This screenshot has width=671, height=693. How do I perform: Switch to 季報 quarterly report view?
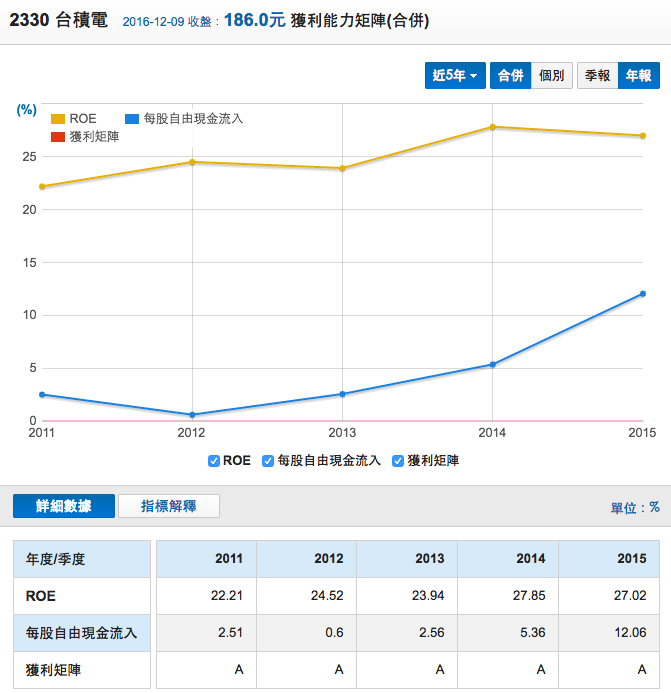(597, 76)
